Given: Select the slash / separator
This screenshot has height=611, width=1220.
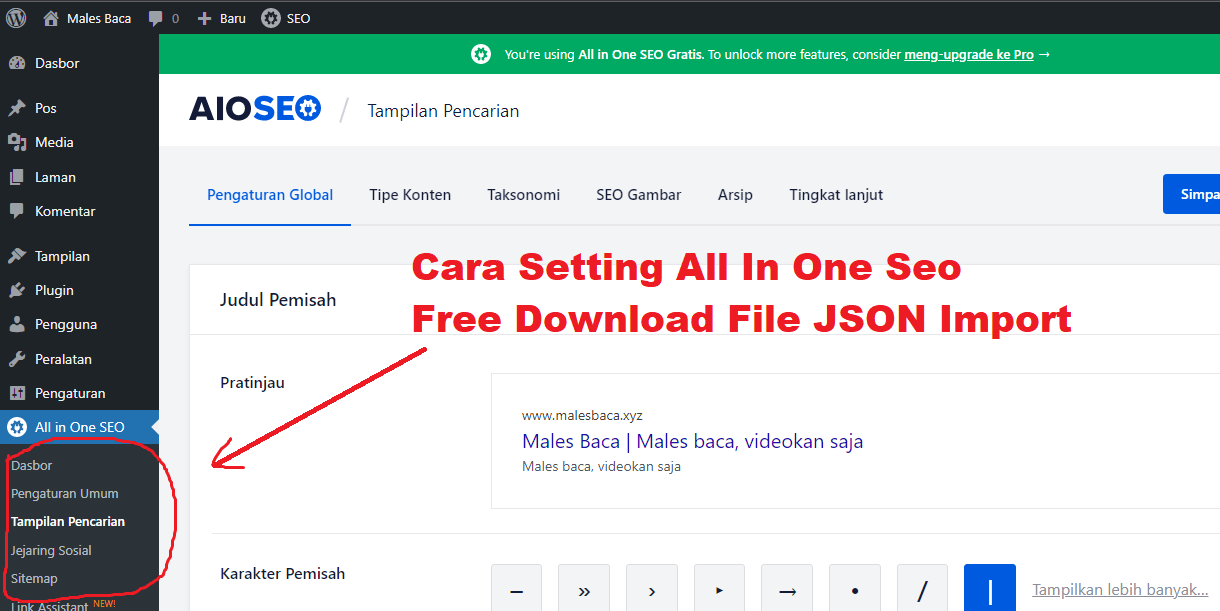Looking at the screenshot, I should 922,590.
